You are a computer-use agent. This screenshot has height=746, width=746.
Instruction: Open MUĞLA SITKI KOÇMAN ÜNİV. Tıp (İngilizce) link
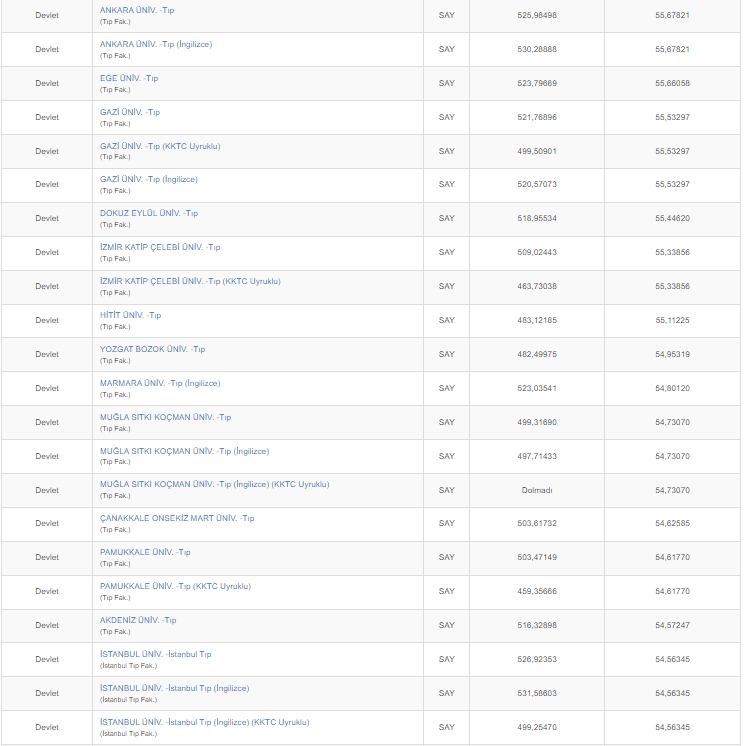pyautogui.click(x=184, y=451)
